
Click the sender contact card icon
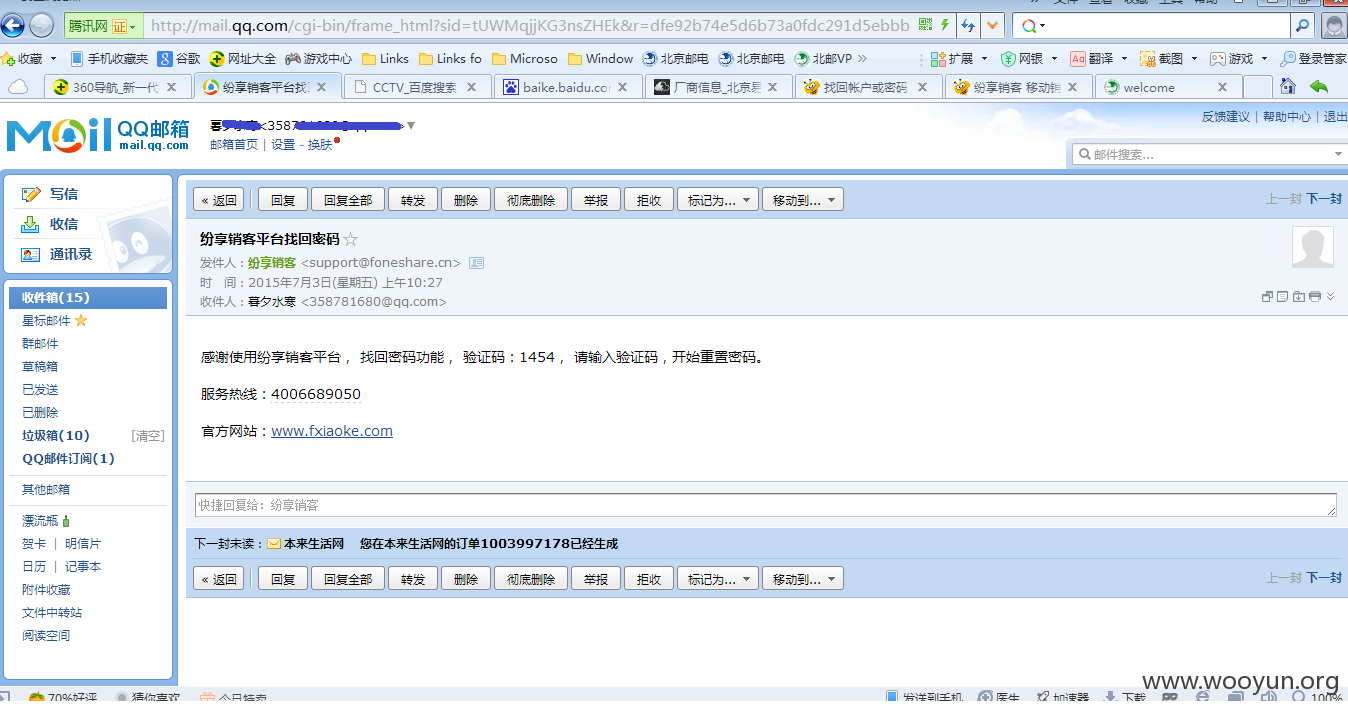(476, 263)
